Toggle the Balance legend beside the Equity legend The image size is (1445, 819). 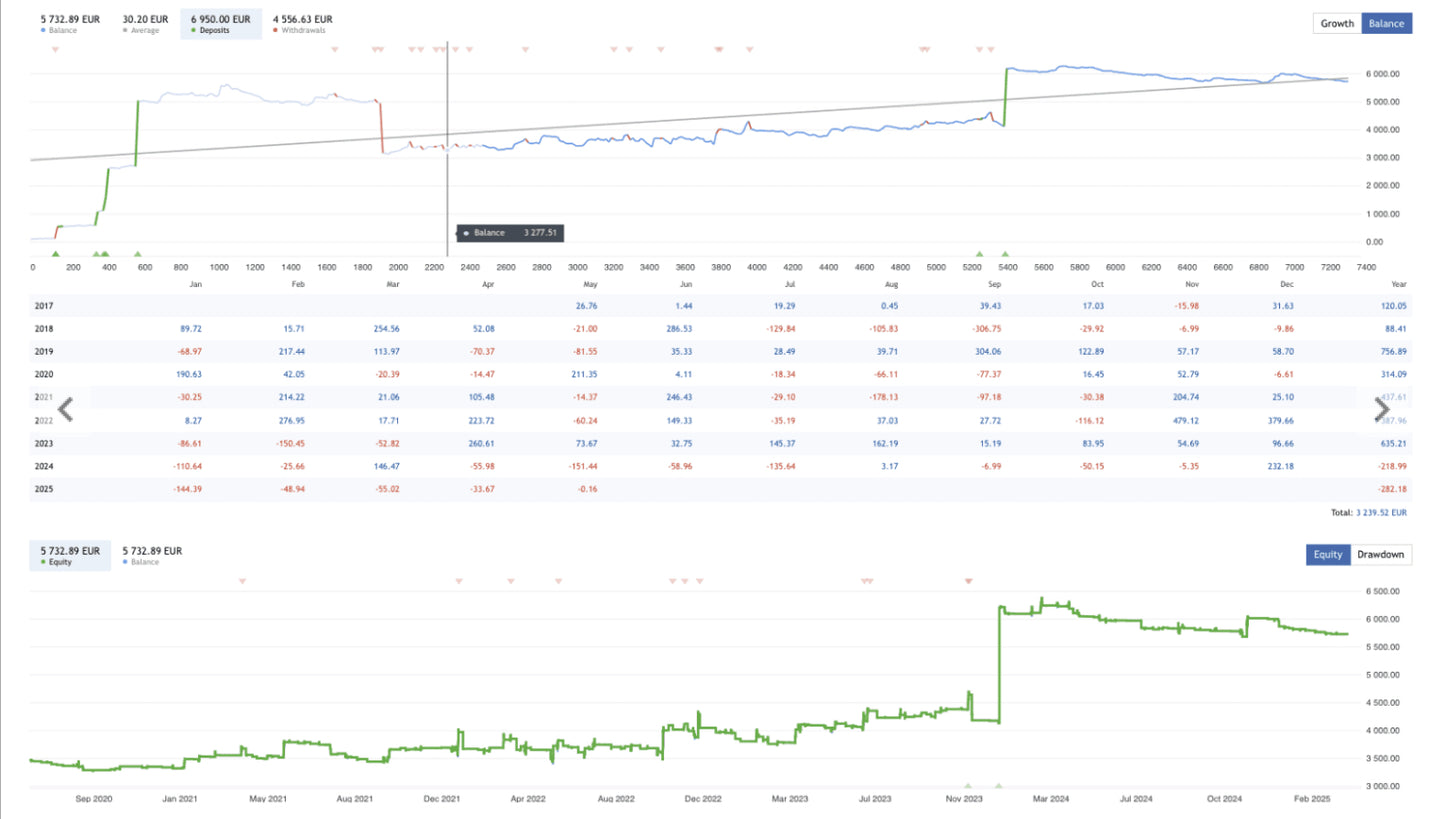[152, 556]
